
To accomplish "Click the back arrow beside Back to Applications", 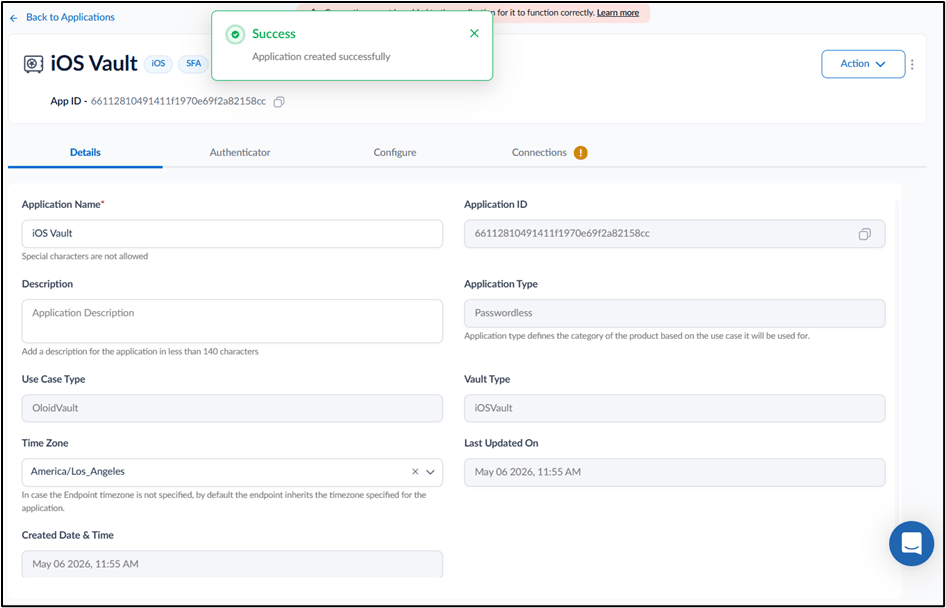I will 14,18.
